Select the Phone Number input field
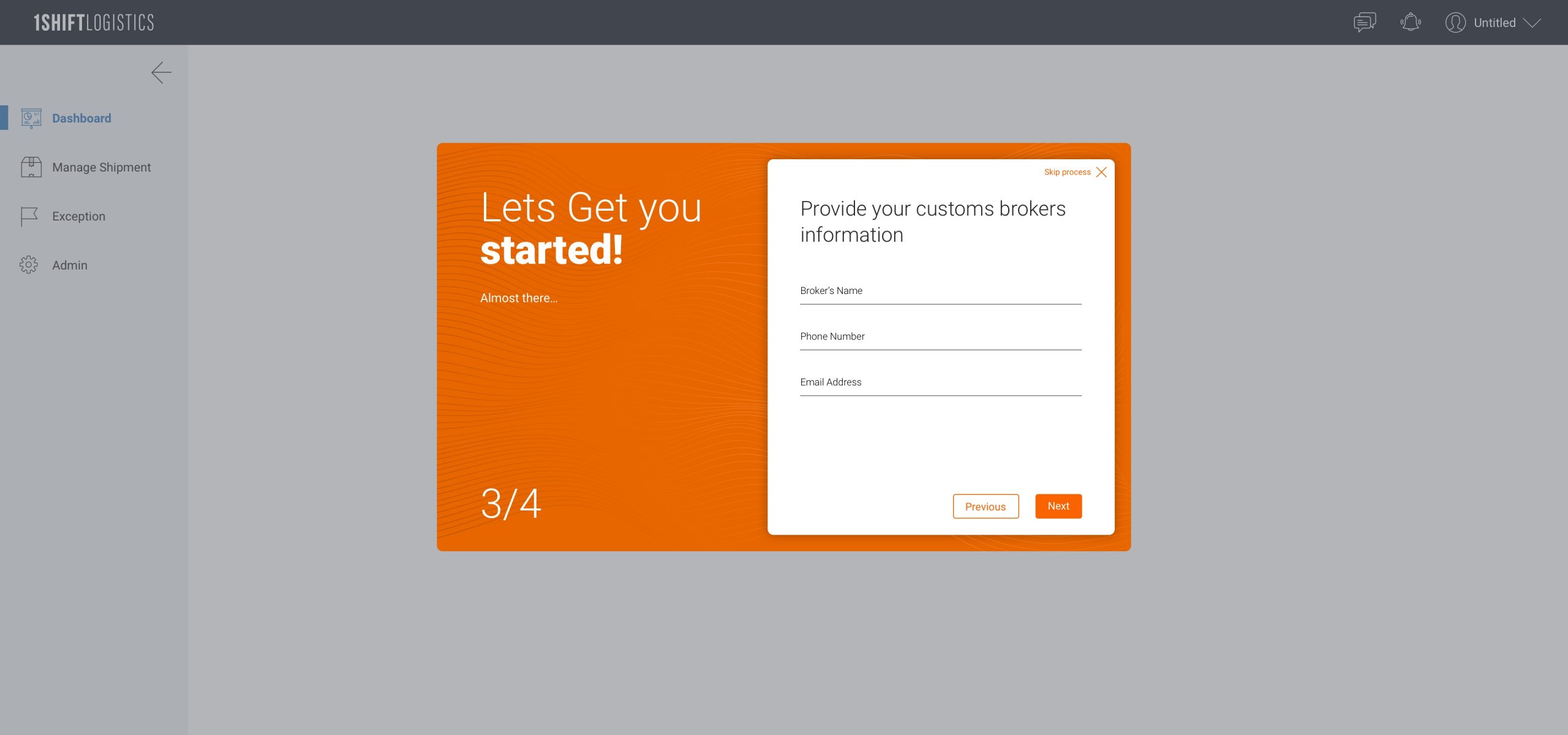This screenshot has width=1568, height=735. [940, 336]
